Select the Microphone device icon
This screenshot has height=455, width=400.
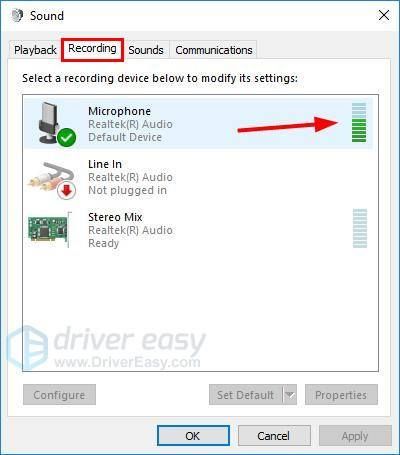pyautogui.click(x=53, y=123)
